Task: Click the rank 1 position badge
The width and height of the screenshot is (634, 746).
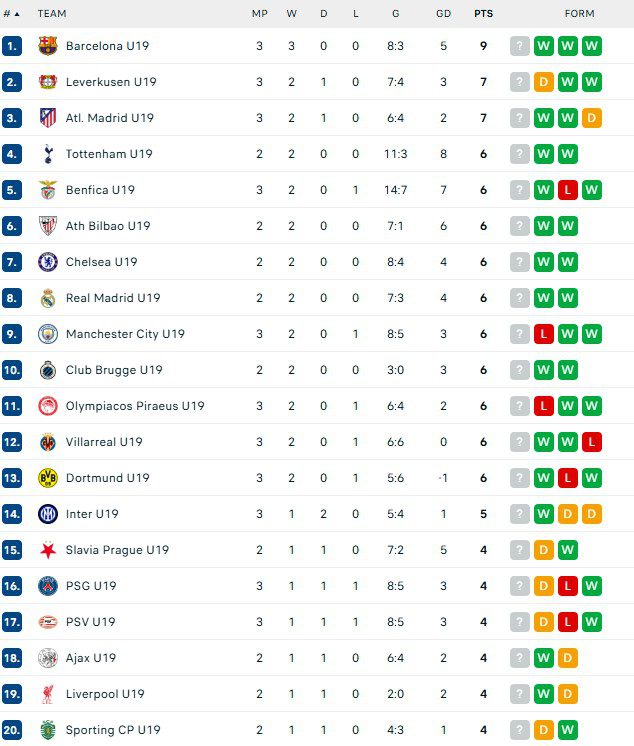Action: point(12,46)
